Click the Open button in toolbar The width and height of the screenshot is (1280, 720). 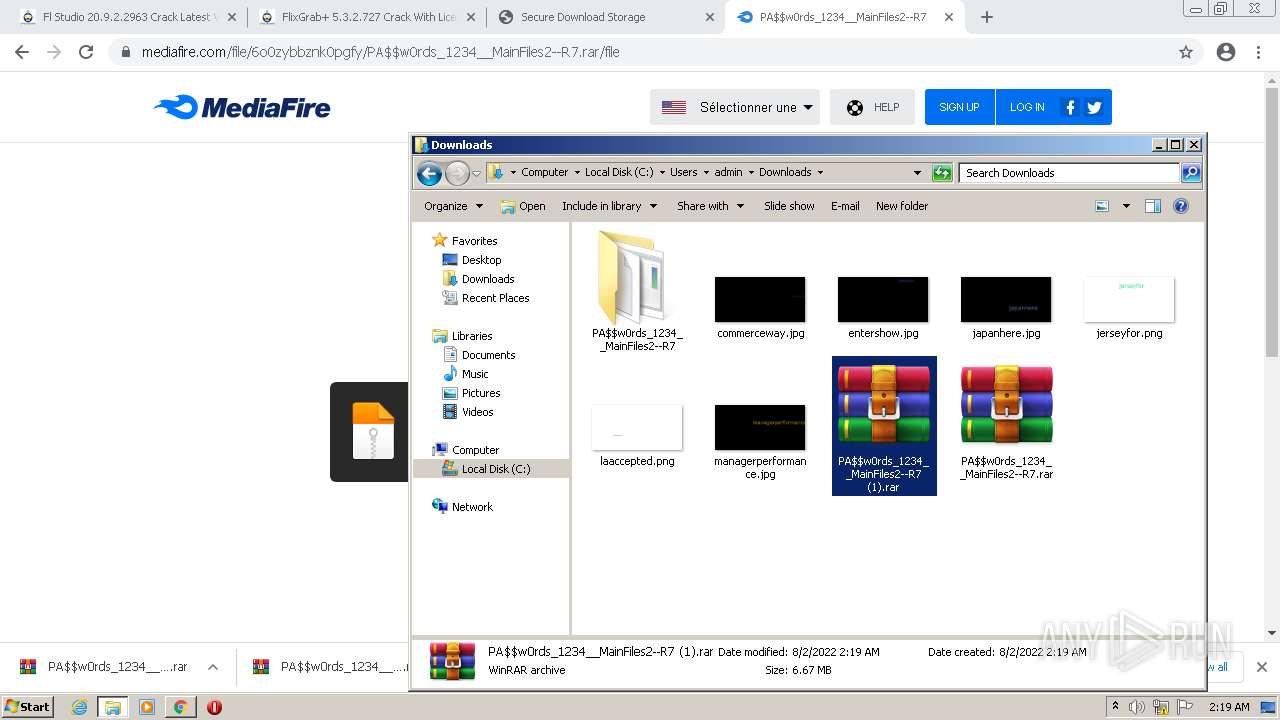[523, 206]
